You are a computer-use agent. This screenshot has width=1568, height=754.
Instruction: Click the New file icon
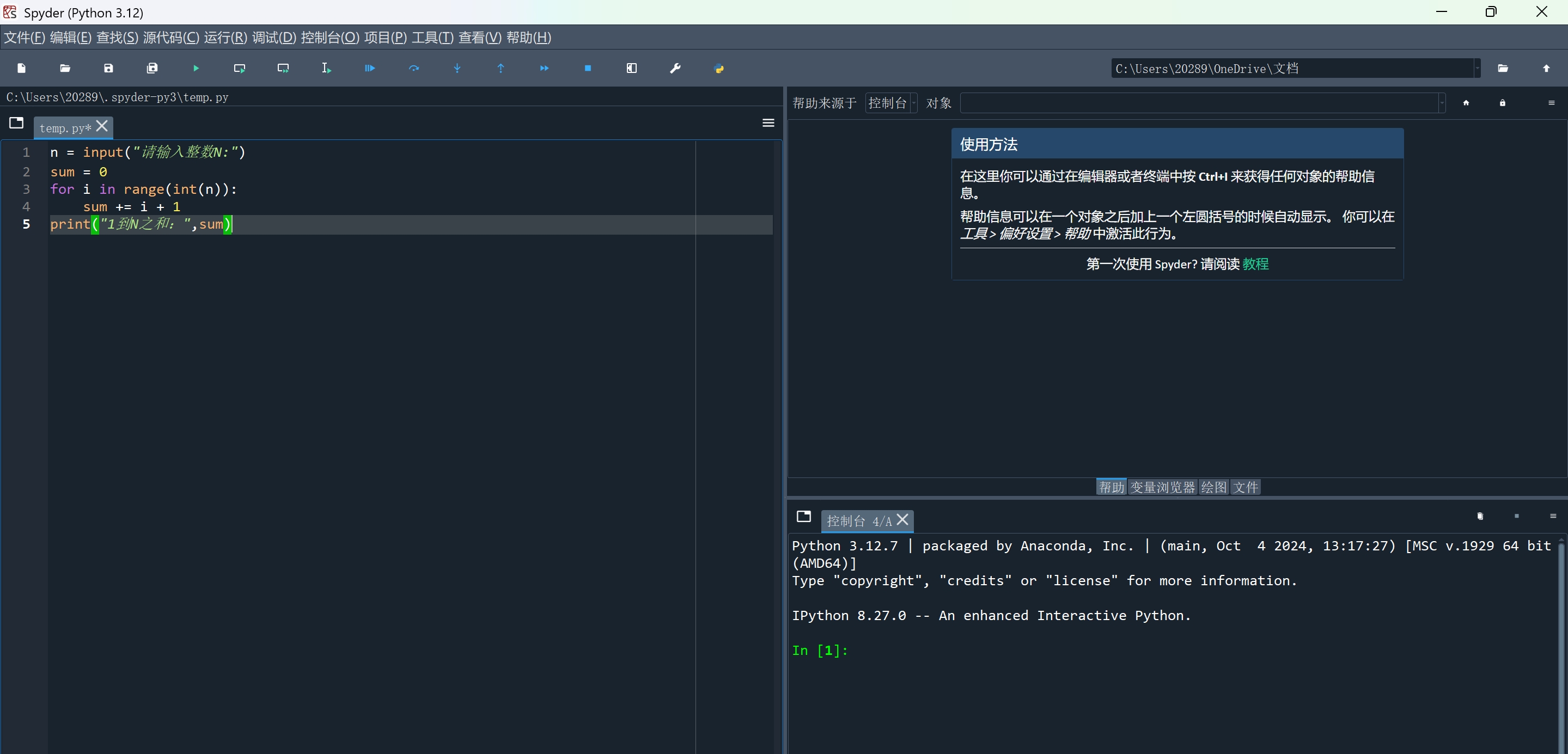coord(21,68)
